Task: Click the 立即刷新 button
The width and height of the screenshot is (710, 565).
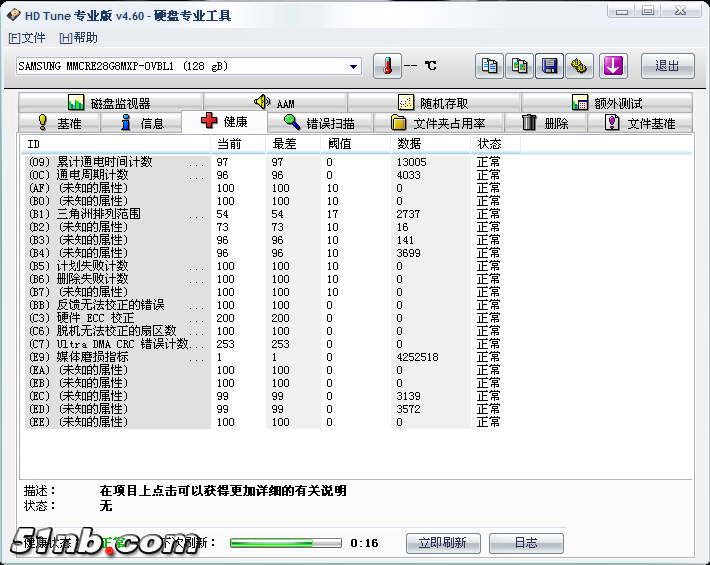Action: (443, 543)
